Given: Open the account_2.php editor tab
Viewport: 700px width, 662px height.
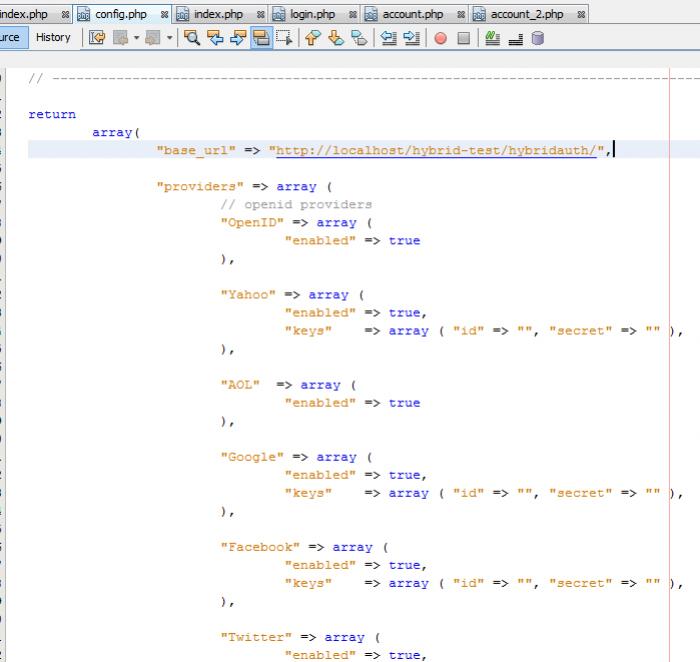Looking at the screenshot, I should 526,14.
